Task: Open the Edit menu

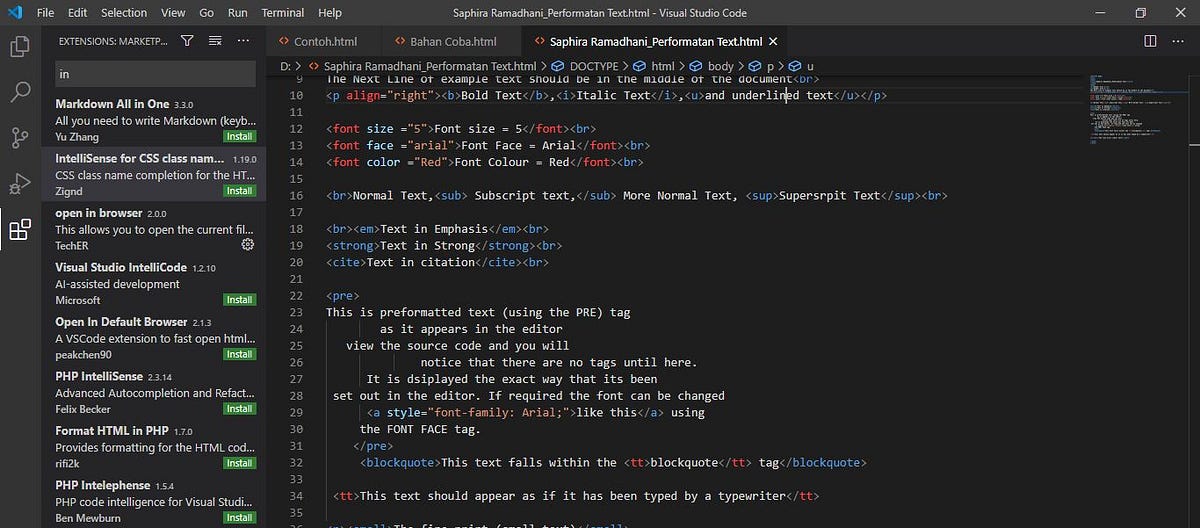Action: (78, 13)
